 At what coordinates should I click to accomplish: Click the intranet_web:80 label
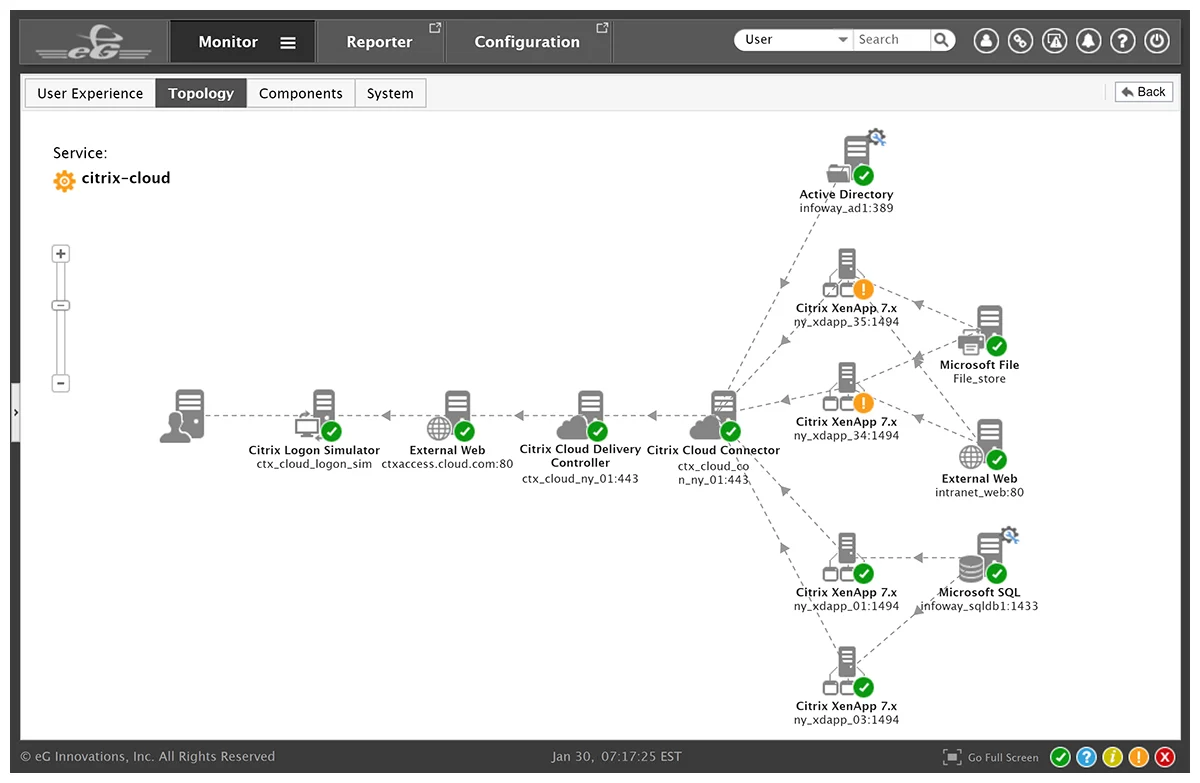tap(979, 492)
